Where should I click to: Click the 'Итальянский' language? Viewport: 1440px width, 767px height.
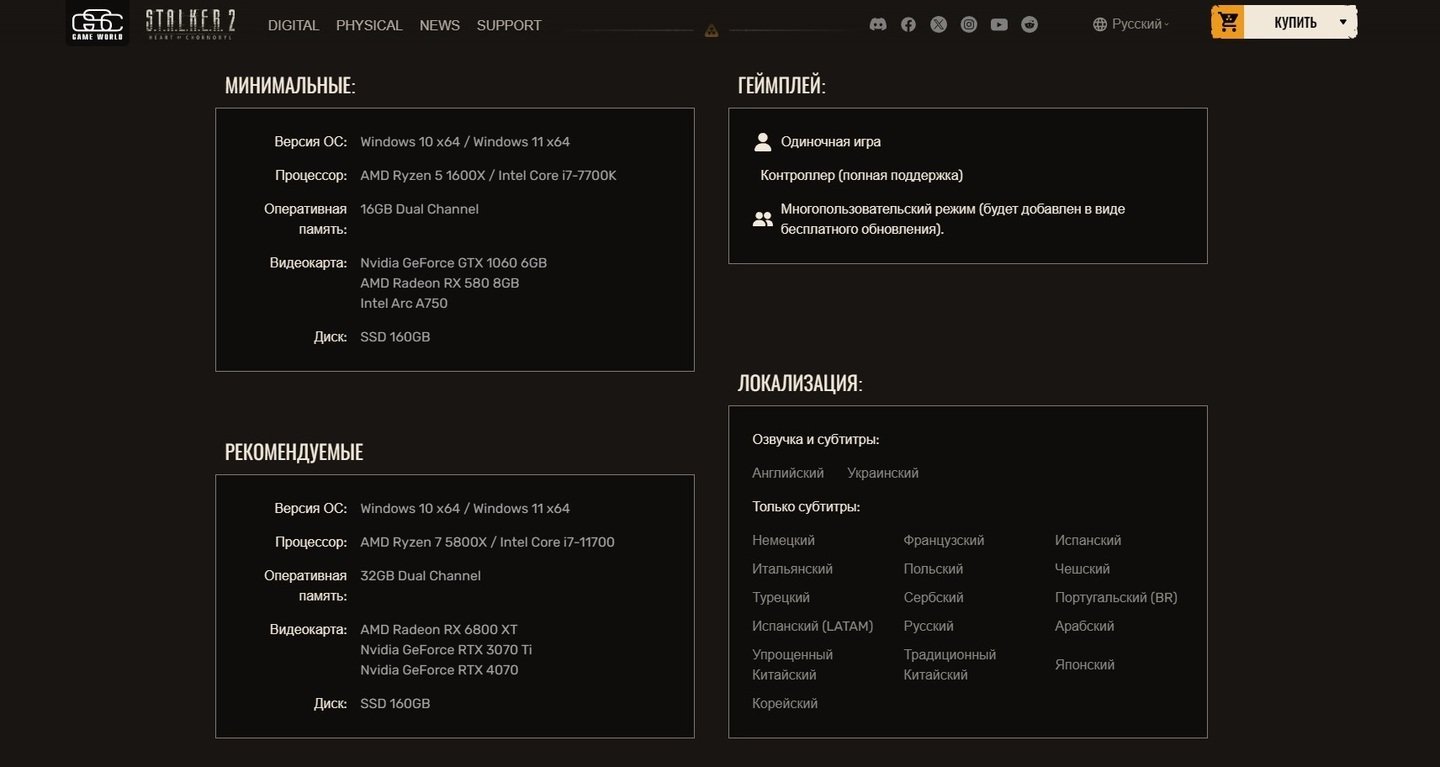coord(792,569)
